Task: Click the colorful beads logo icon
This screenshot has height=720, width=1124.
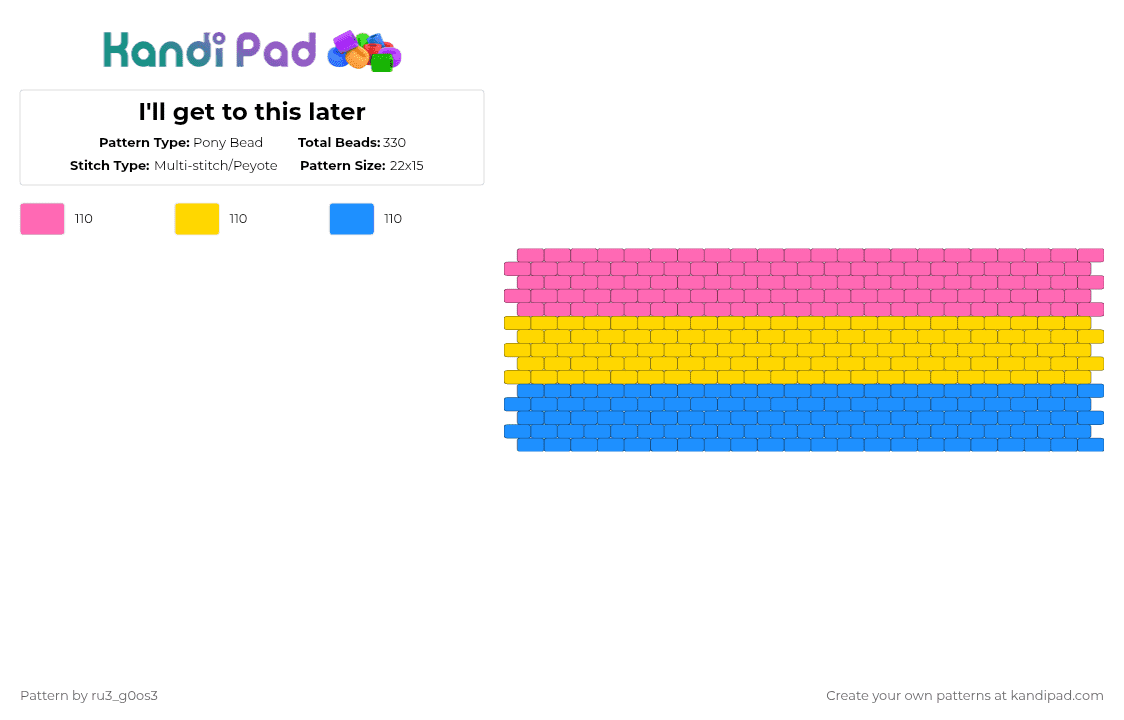Action: (x=364, y=50)
